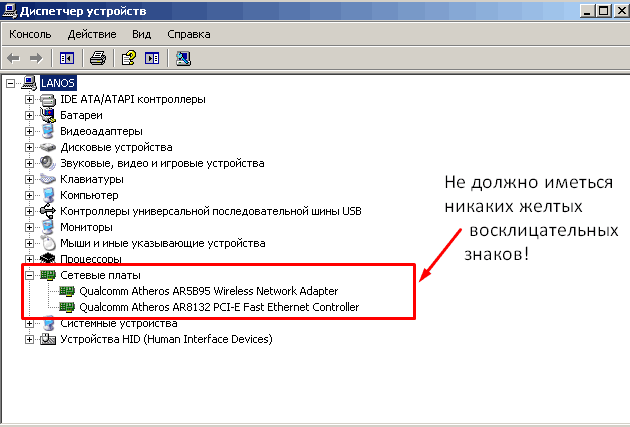This screenshot has height=427, width=630.
Task: Minimize the Диспетчер устройств window
Action: click(x=587, y=10)
